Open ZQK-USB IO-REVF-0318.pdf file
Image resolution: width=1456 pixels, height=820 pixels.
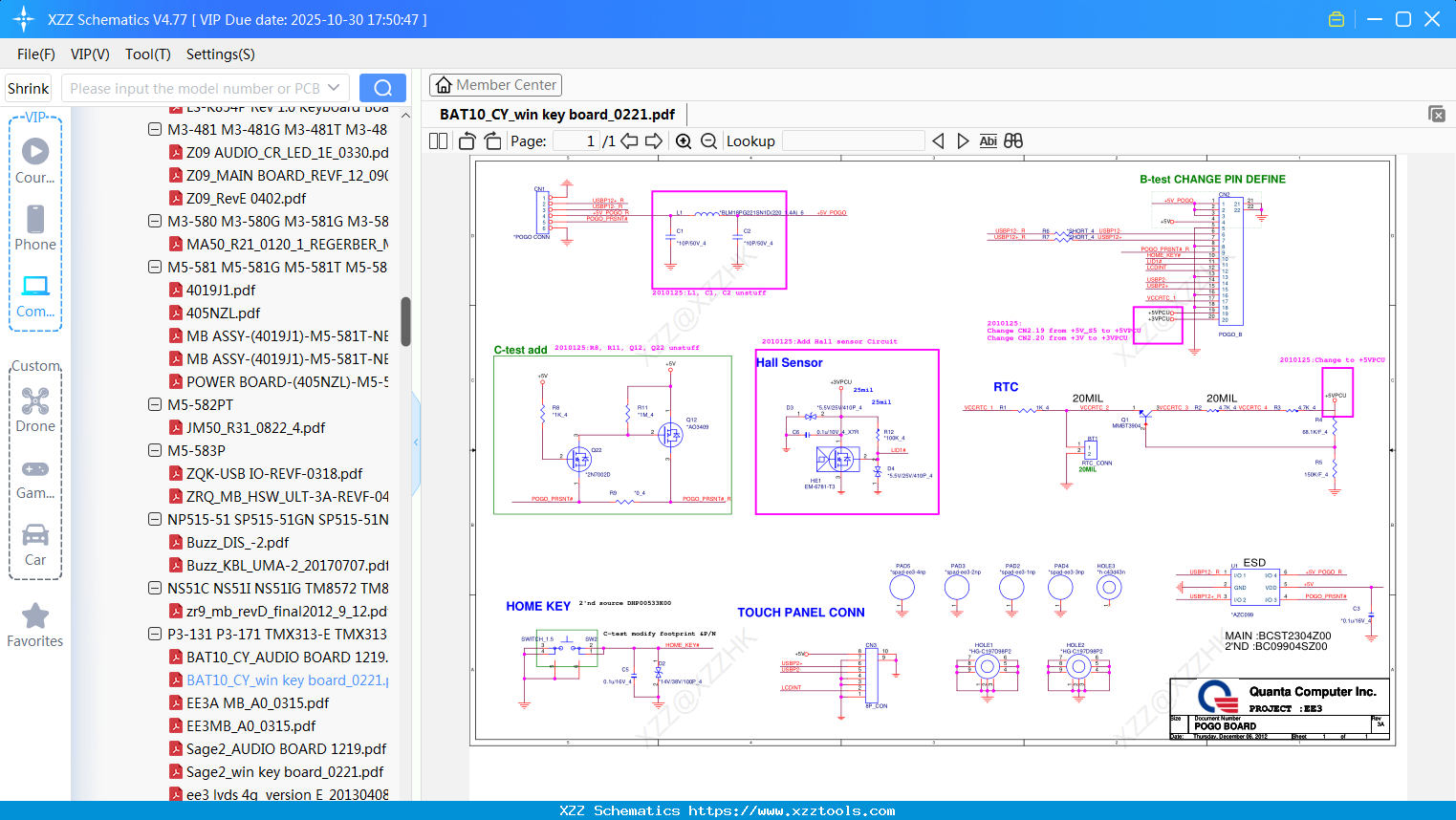273,473
